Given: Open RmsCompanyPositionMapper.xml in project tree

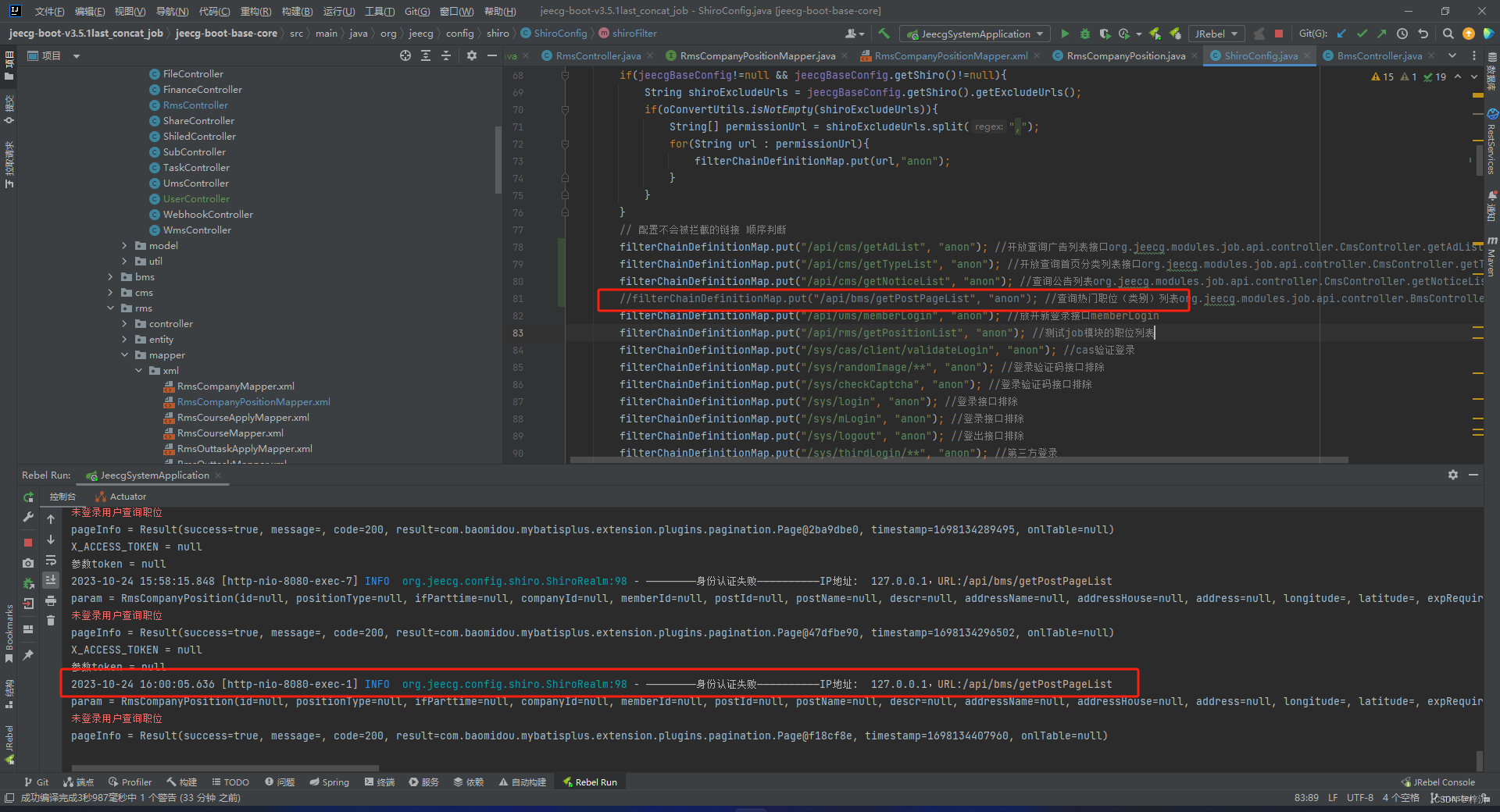Looking at the screenshot, I should (253, 401).
